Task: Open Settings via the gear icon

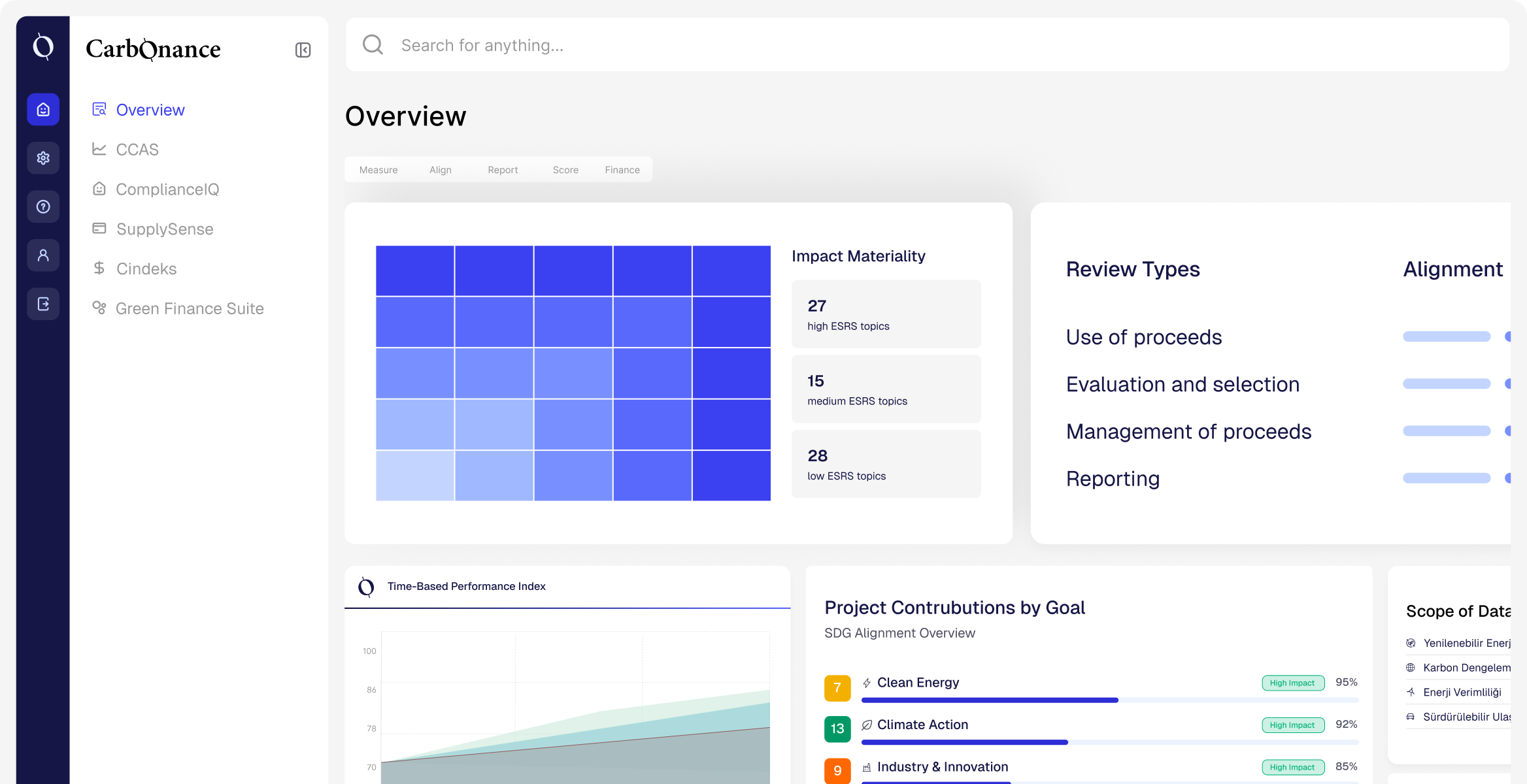Action: tap(42, 157)
